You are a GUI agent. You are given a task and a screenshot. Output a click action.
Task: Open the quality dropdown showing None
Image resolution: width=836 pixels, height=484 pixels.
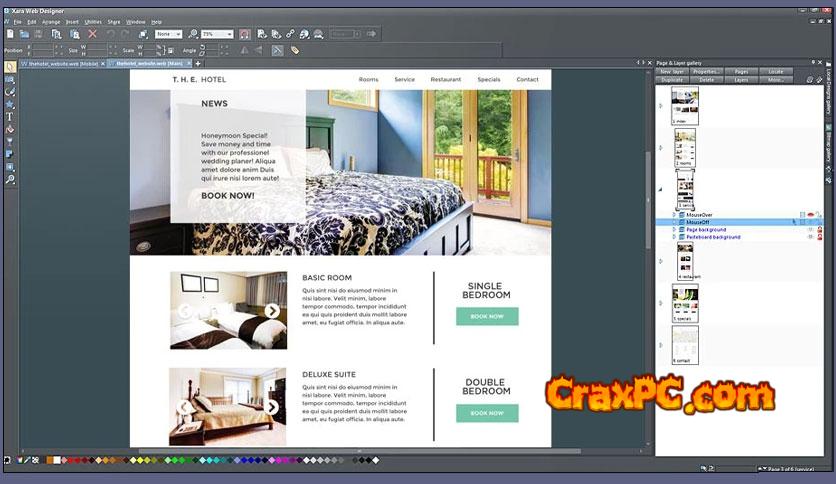pyautogui.click(x=177, y=34)
